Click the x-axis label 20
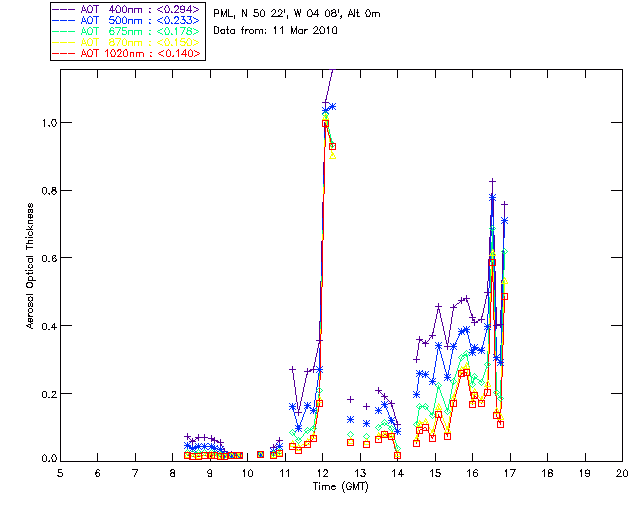The height and width of the screenshot is (512, 640). [x=622, y=473]
